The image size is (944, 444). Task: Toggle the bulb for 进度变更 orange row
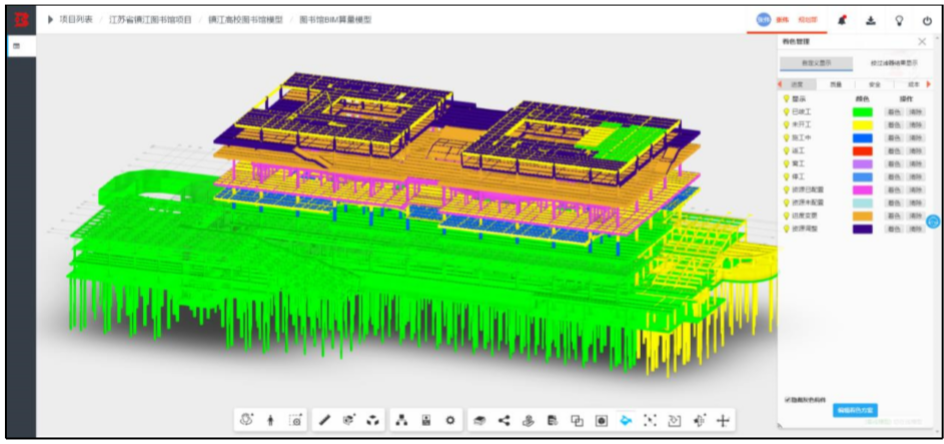click(786, 216)
